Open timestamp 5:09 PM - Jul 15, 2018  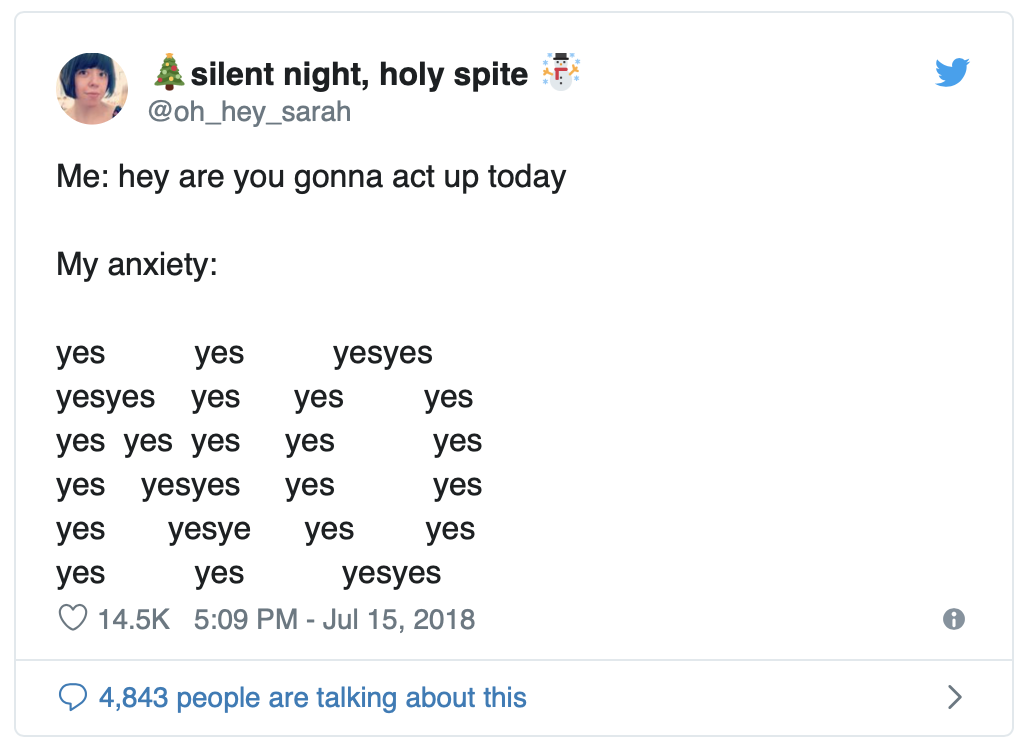(x=334, y=619)
